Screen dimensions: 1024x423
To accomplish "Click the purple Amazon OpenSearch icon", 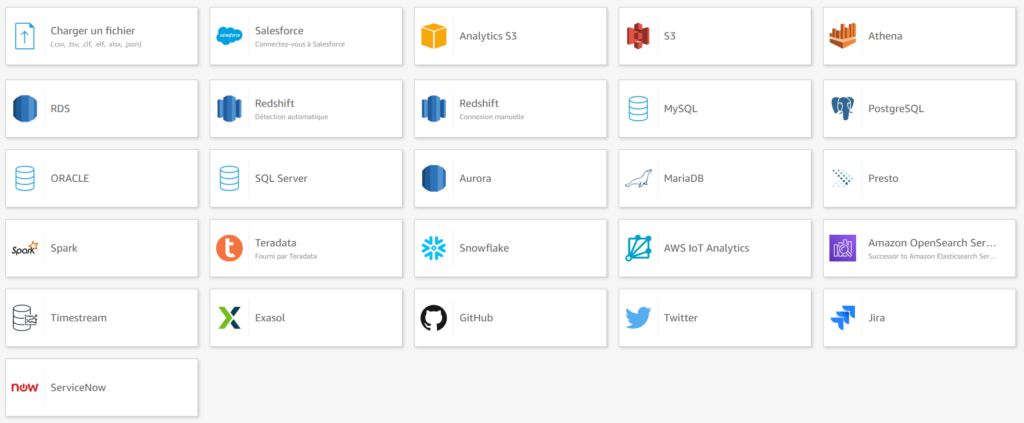I will (842, 248).
